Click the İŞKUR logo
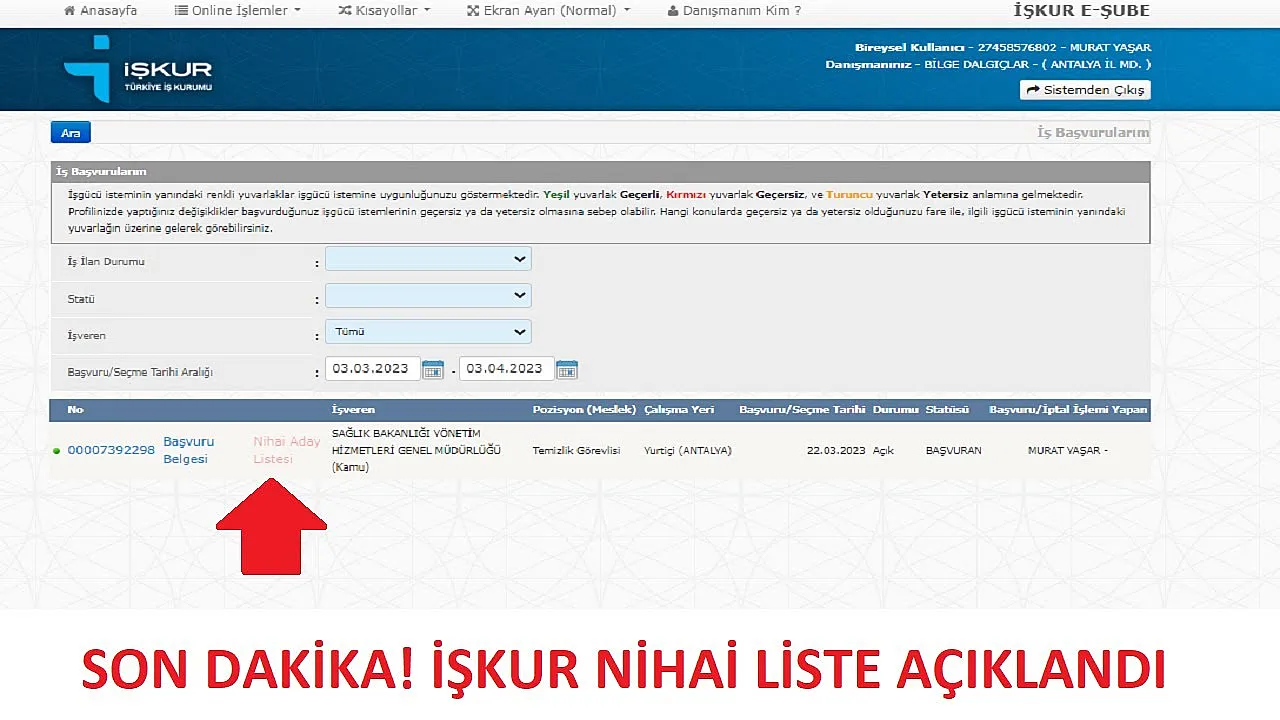 coord(138,70)
